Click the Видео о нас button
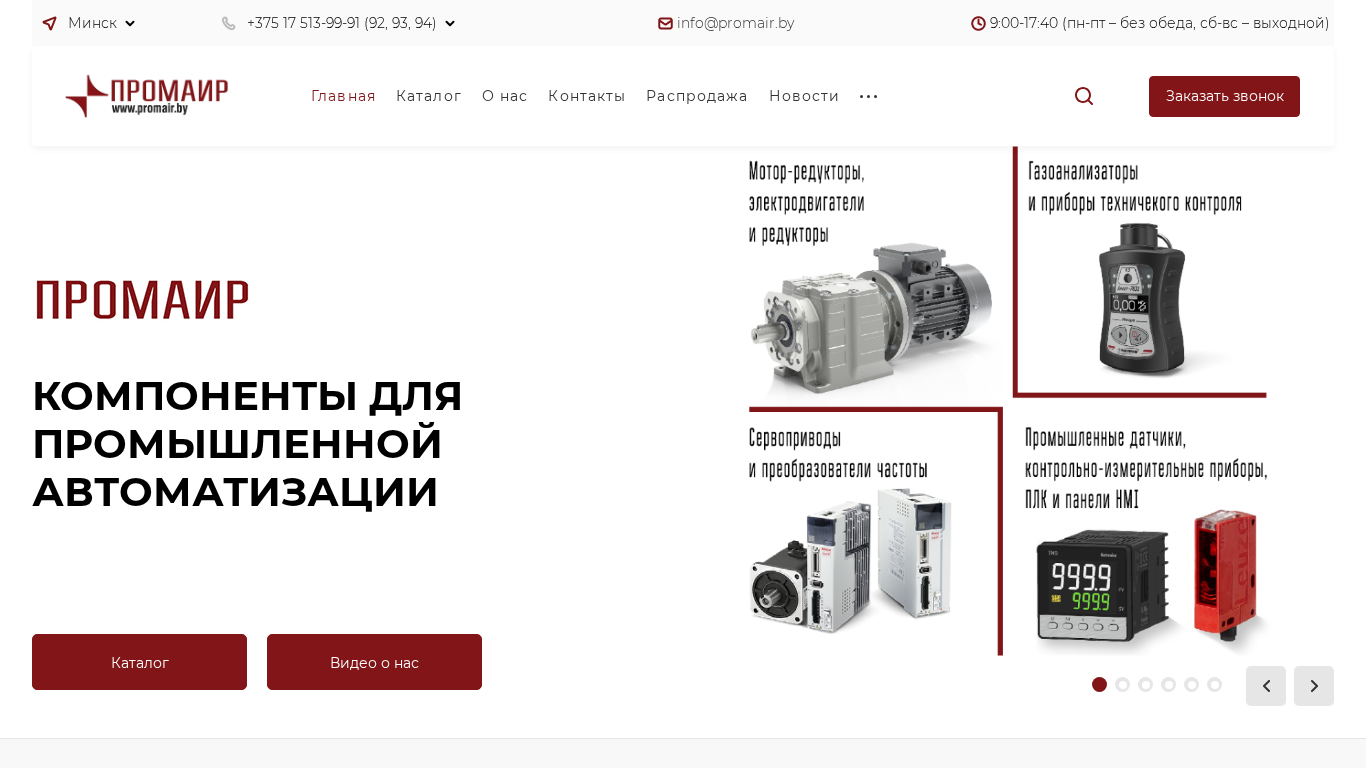Screen dimensions: 1366x768 point(374,662)
